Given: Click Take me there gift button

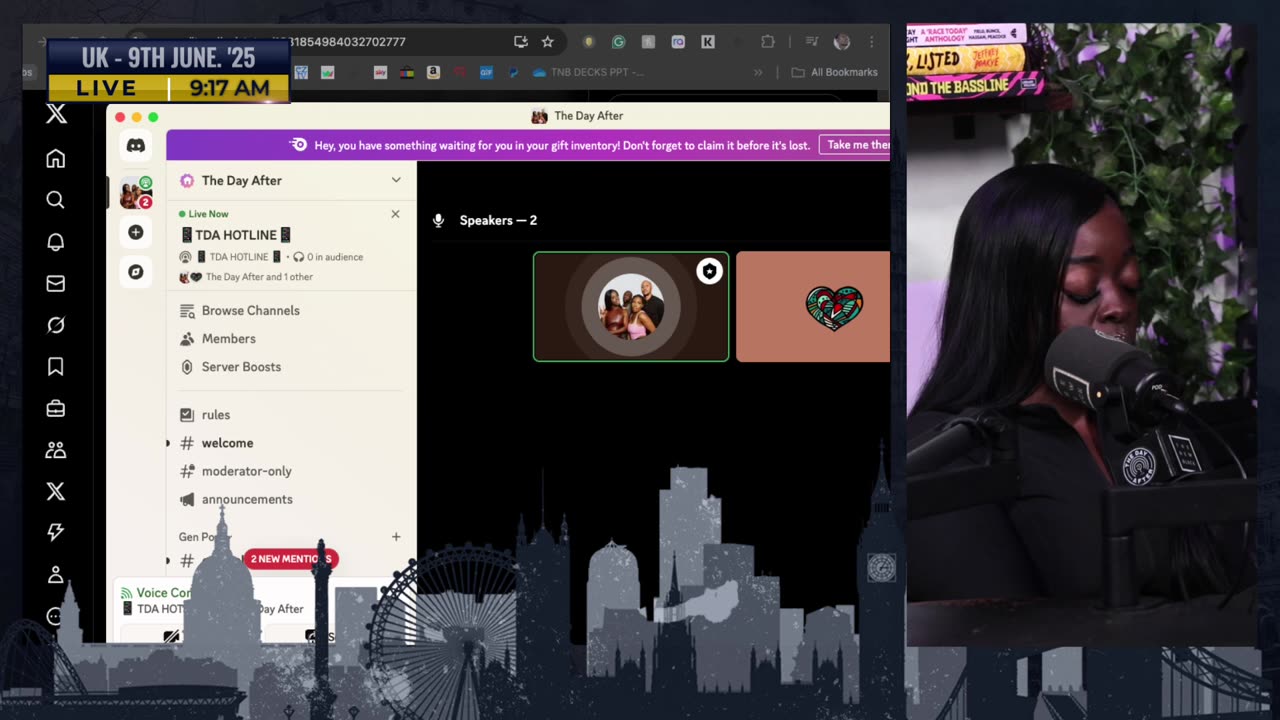Looking at the screenshot, I should coord(855,145).
